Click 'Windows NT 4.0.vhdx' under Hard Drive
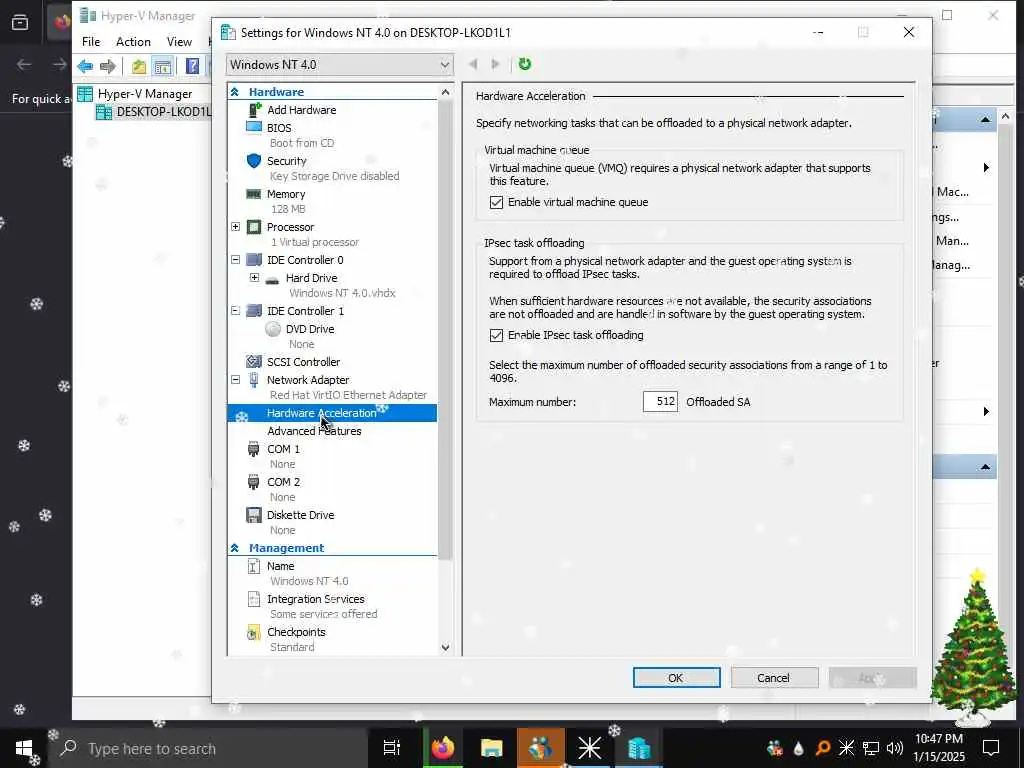This screenshot has width=1024, height=768. click(342, 293)
